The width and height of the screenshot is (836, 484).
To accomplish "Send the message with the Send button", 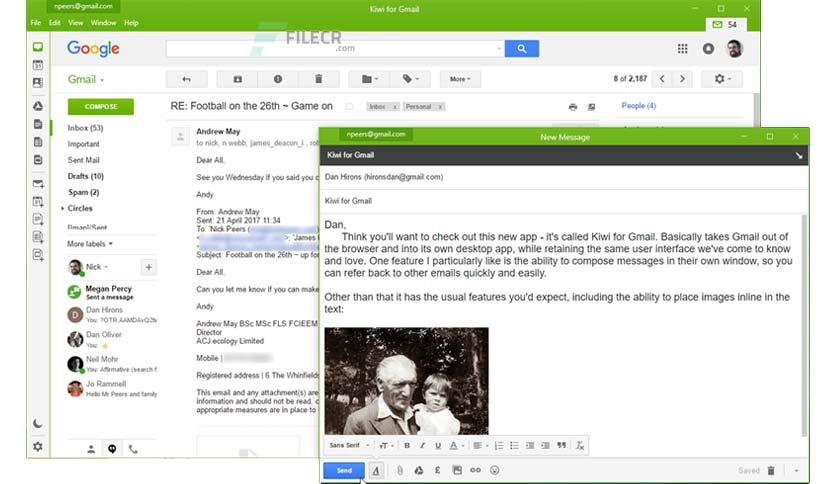I will [x=344, y=470].
